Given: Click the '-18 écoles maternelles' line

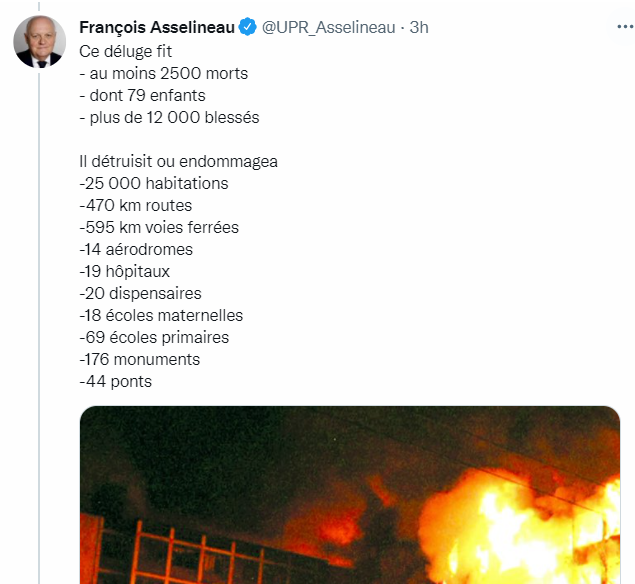Looking at the screenshot, I should pyautogui.click(x=160, y=315).
